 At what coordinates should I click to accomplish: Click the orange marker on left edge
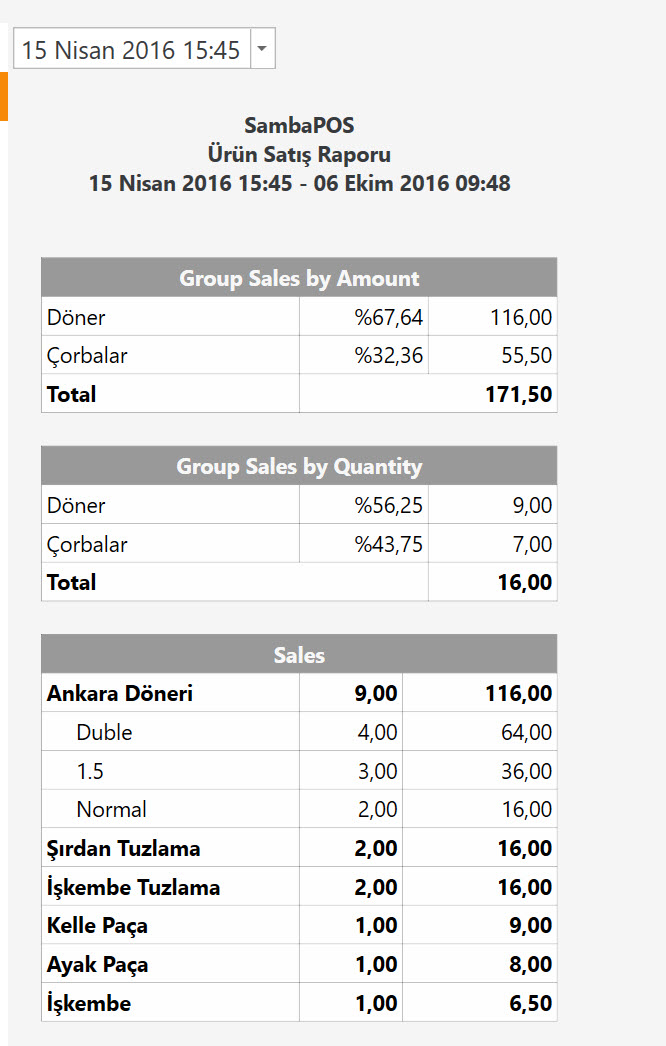[4, 96]
